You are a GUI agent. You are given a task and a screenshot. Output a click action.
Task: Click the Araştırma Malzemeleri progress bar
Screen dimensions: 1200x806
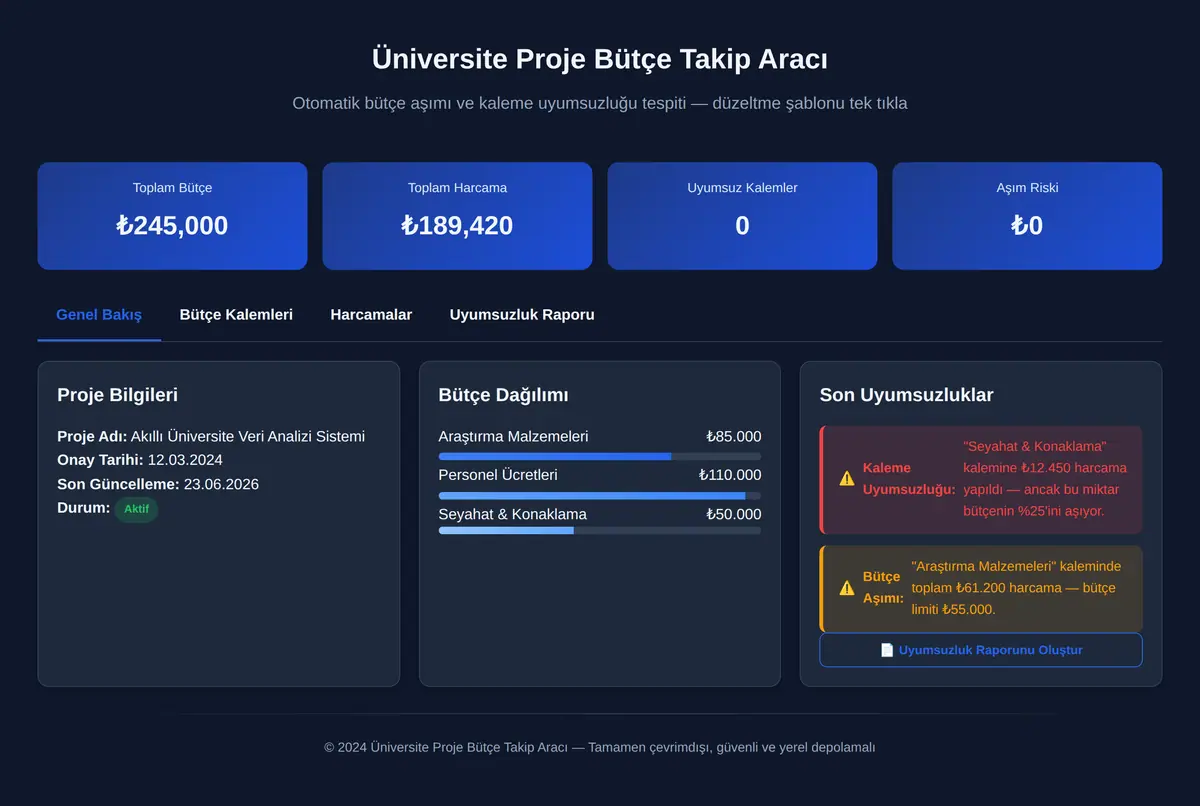600,456
